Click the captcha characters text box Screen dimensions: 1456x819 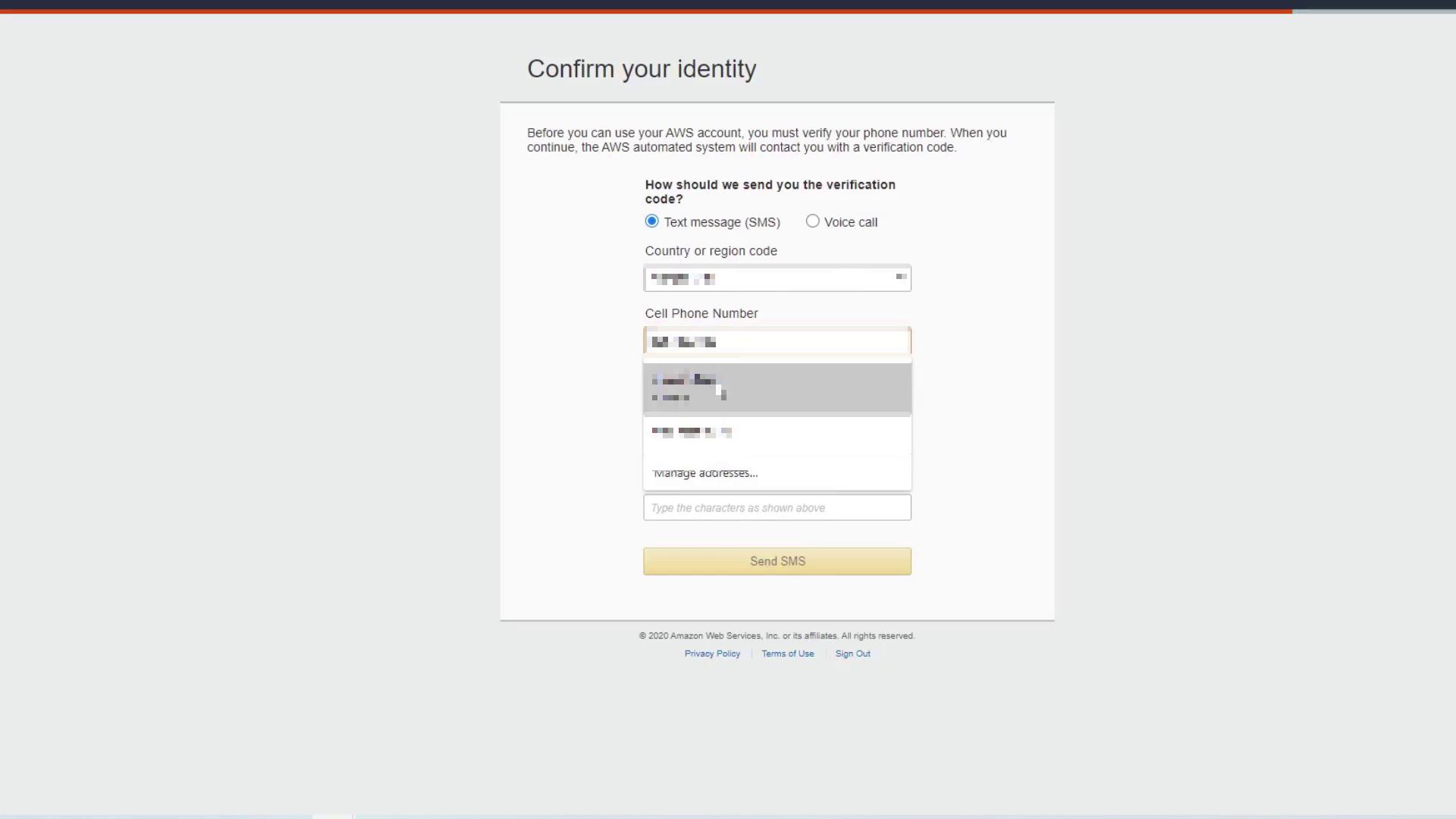777,508
